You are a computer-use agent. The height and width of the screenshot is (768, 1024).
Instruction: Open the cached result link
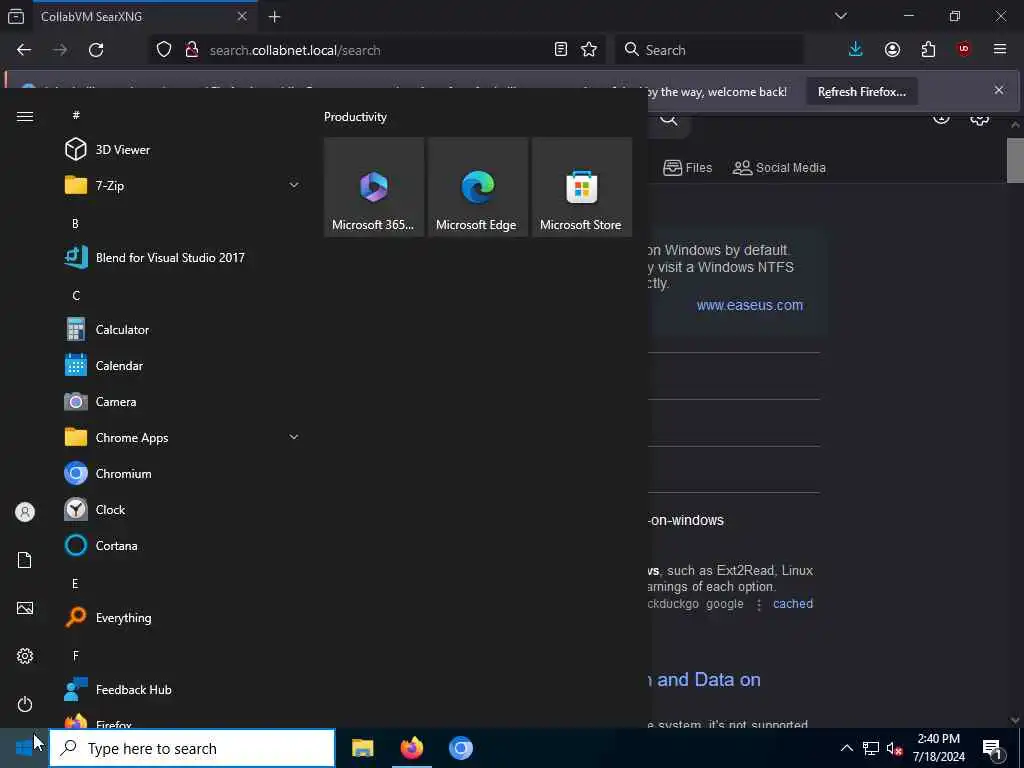click(x=793, y=603)
